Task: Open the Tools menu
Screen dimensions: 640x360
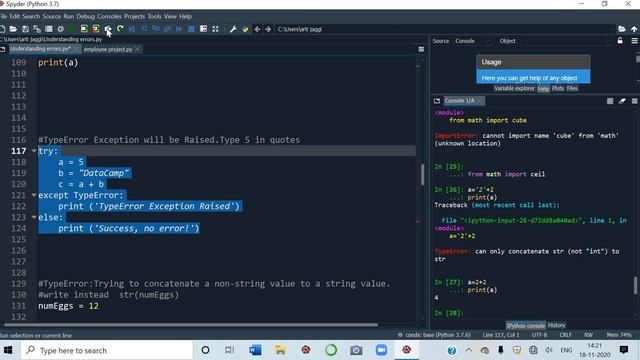Action: click(x=154, y=16)
